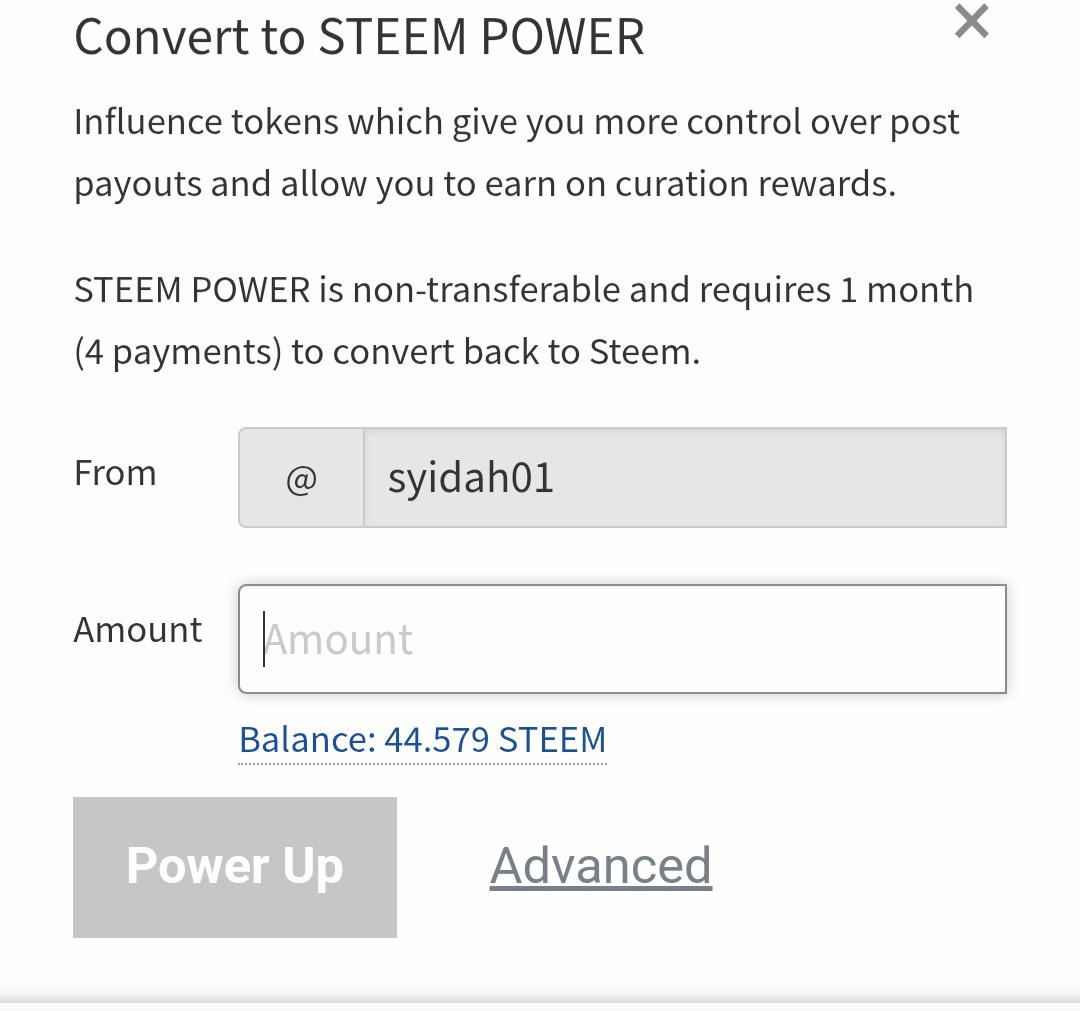Viewport: 1080px width, 1011px height.
Task: Close the Convert to STEEM POWER dialog
Action: [972, 21]
